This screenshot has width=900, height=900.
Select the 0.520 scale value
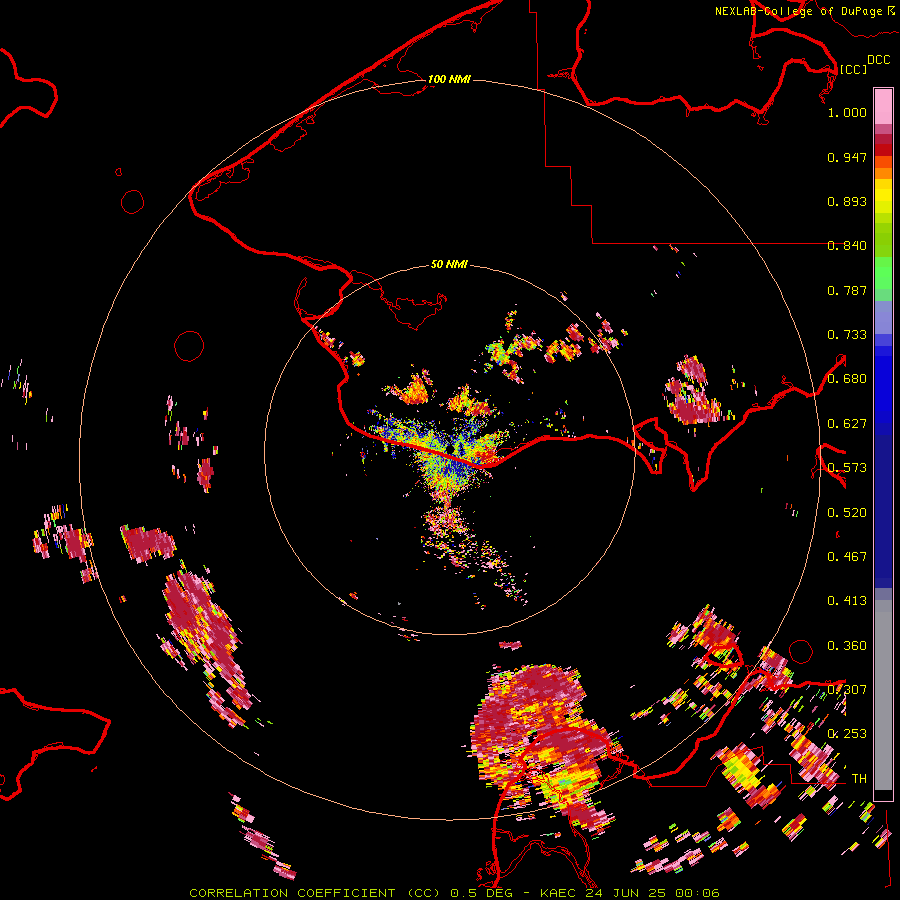(x=847, y=513)
